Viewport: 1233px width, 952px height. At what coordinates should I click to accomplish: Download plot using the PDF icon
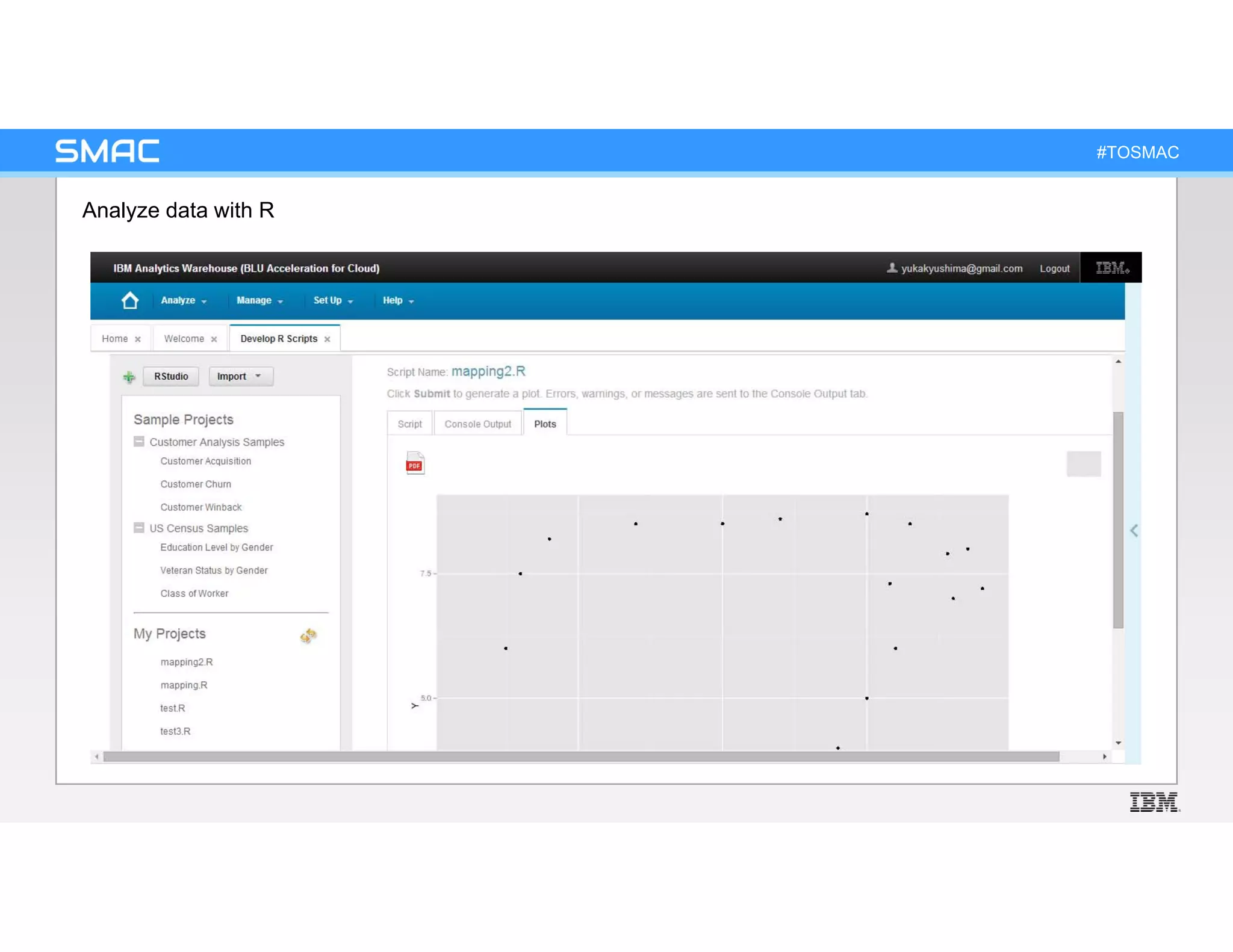point(415,463)
